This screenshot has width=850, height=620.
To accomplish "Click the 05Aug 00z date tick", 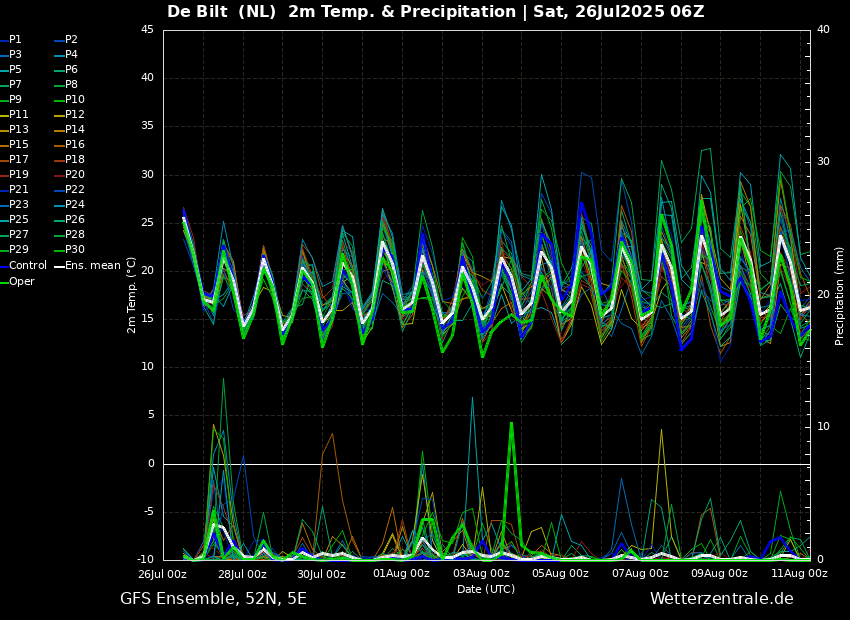I will pyautogui.click(x=561, y=573).
